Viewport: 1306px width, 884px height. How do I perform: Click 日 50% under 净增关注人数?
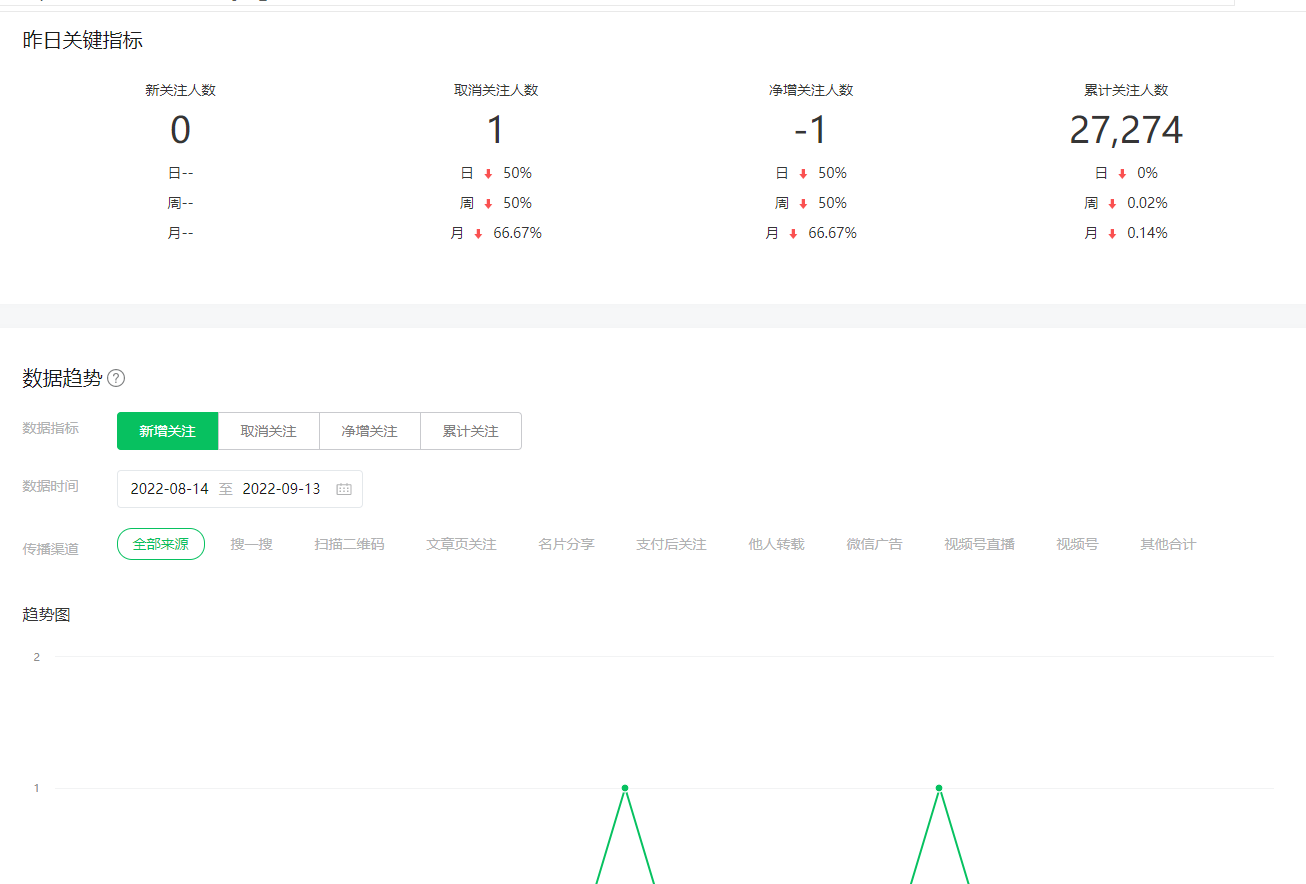811,173
